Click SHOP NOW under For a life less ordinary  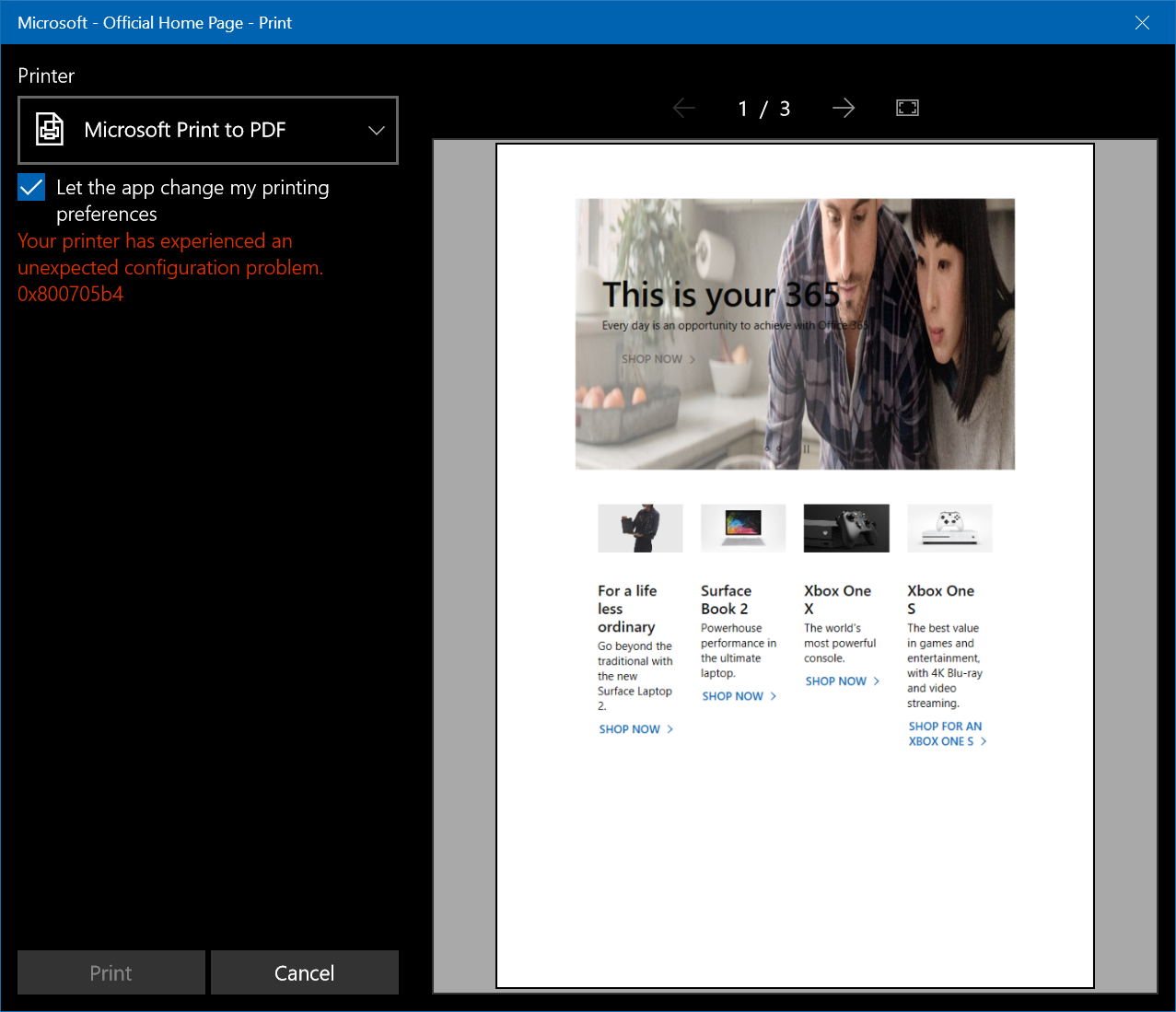(x=630, y=728)
